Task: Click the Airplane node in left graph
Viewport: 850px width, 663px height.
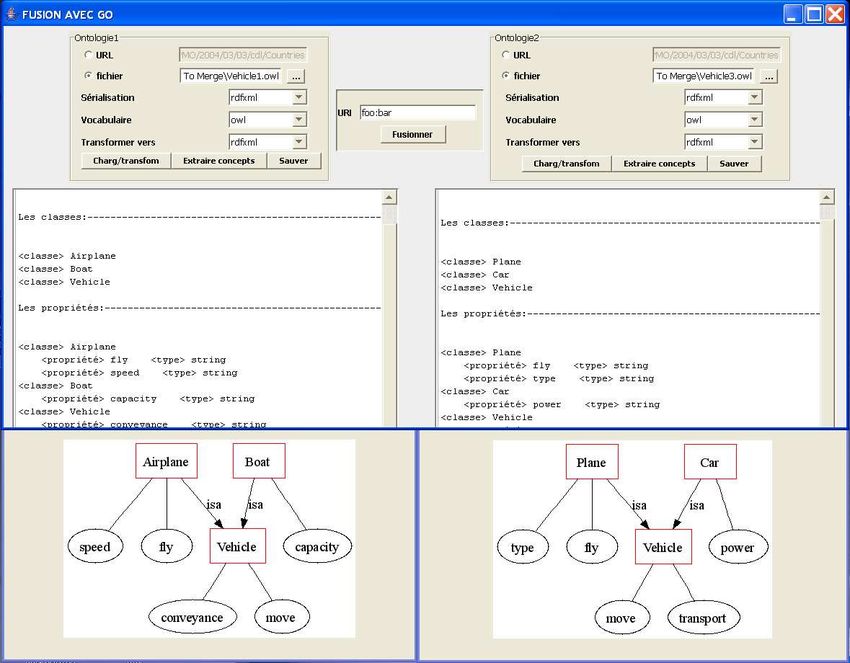Action: (x=166, y=461)
